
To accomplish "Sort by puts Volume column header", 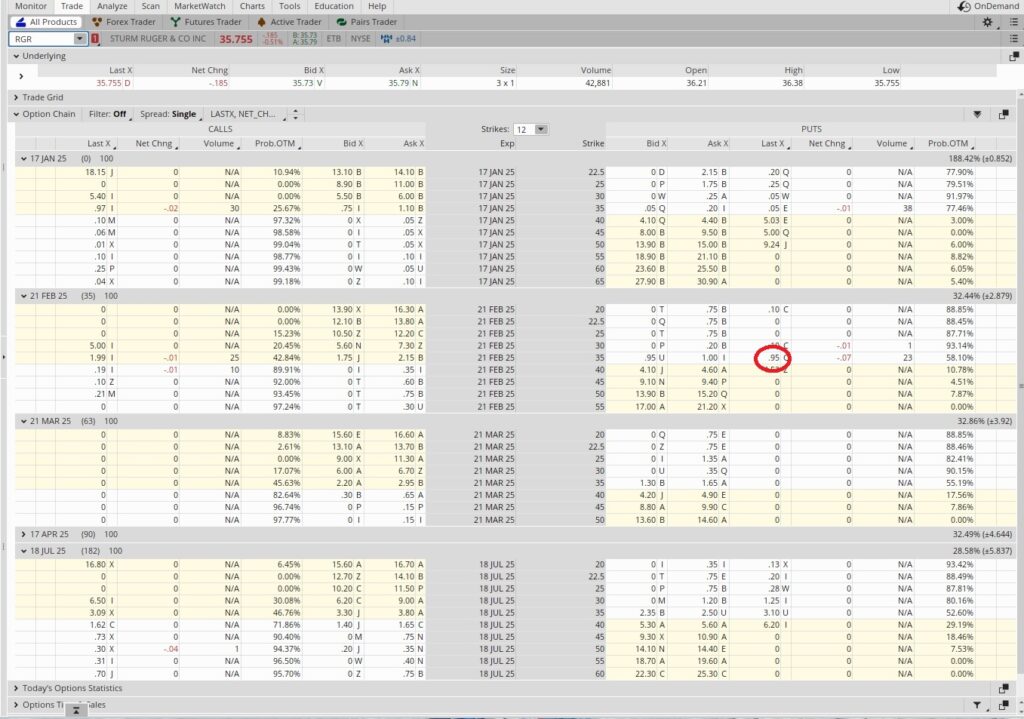I will pyautogui.click(x=893, y=144).
